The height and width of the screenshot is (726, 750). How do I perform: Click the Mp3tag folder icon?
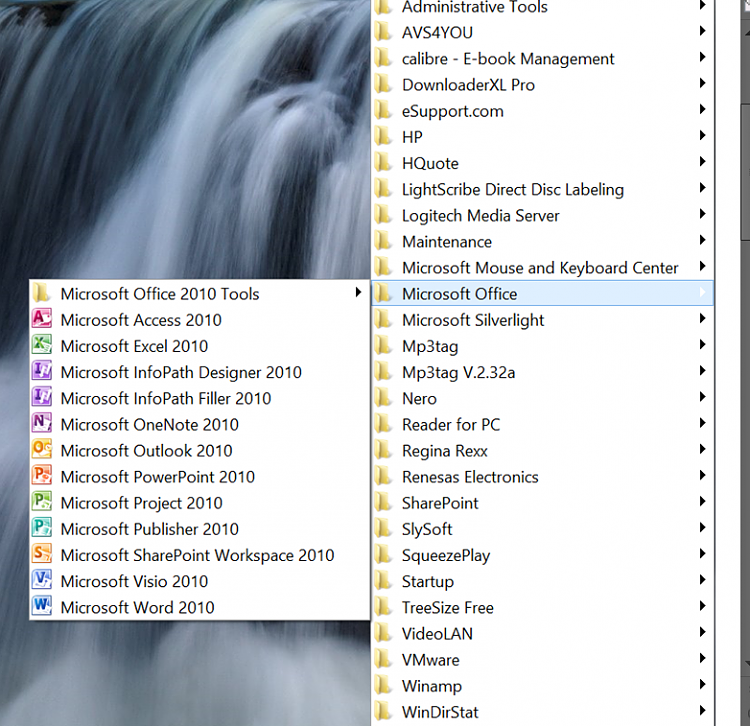click(383, 345)
